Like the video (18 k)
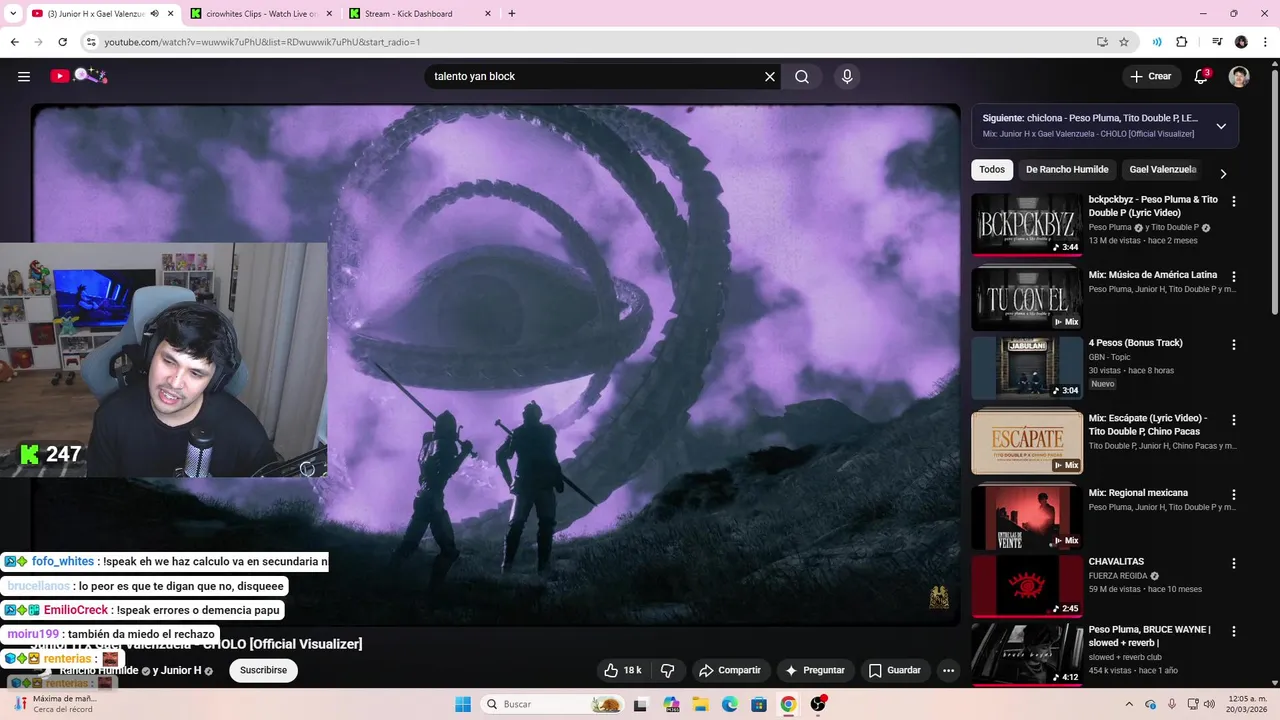 click(x=622, y=670)
